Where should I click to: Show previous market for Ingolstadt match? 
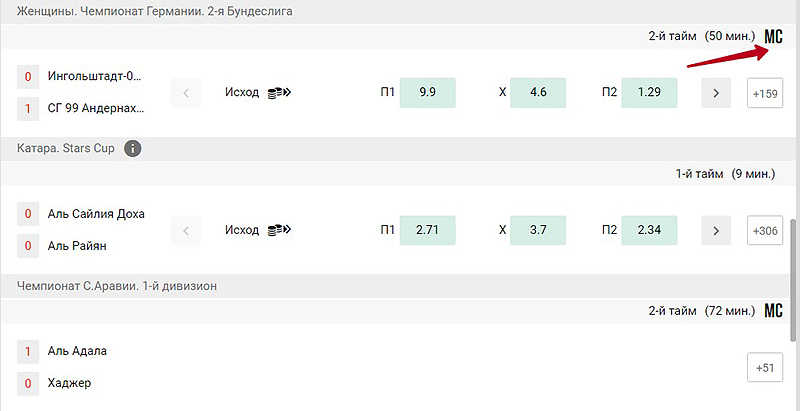[x=186, y=93]
